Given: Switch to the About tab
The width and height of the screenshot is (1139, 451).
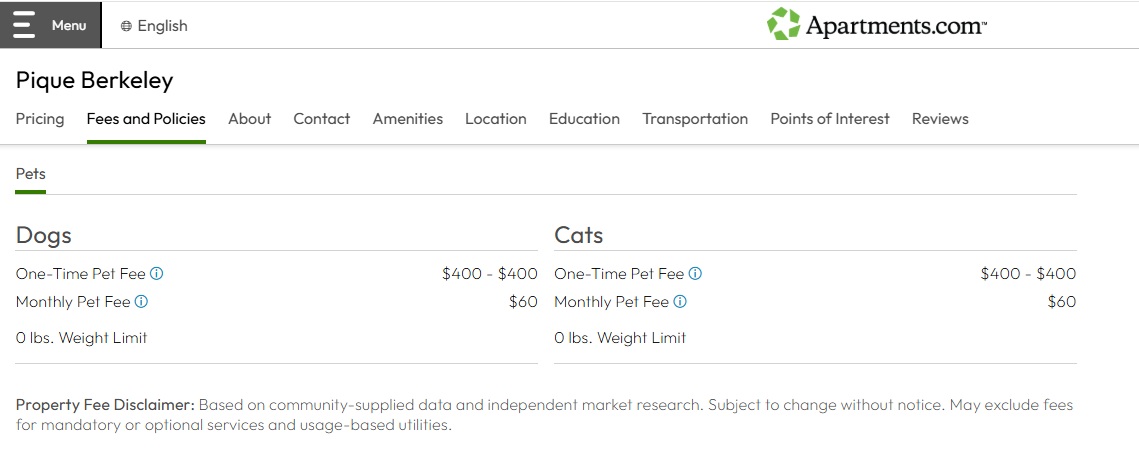Looking at the screenshot, I should (x=249, y=119).
